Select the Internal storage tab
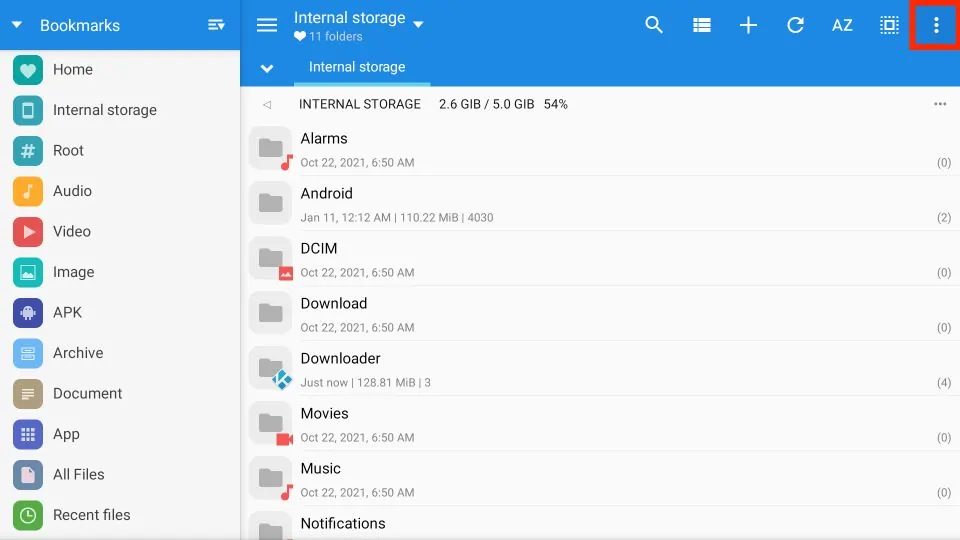Screen dimensions: 960x540 tap(357, 68)
